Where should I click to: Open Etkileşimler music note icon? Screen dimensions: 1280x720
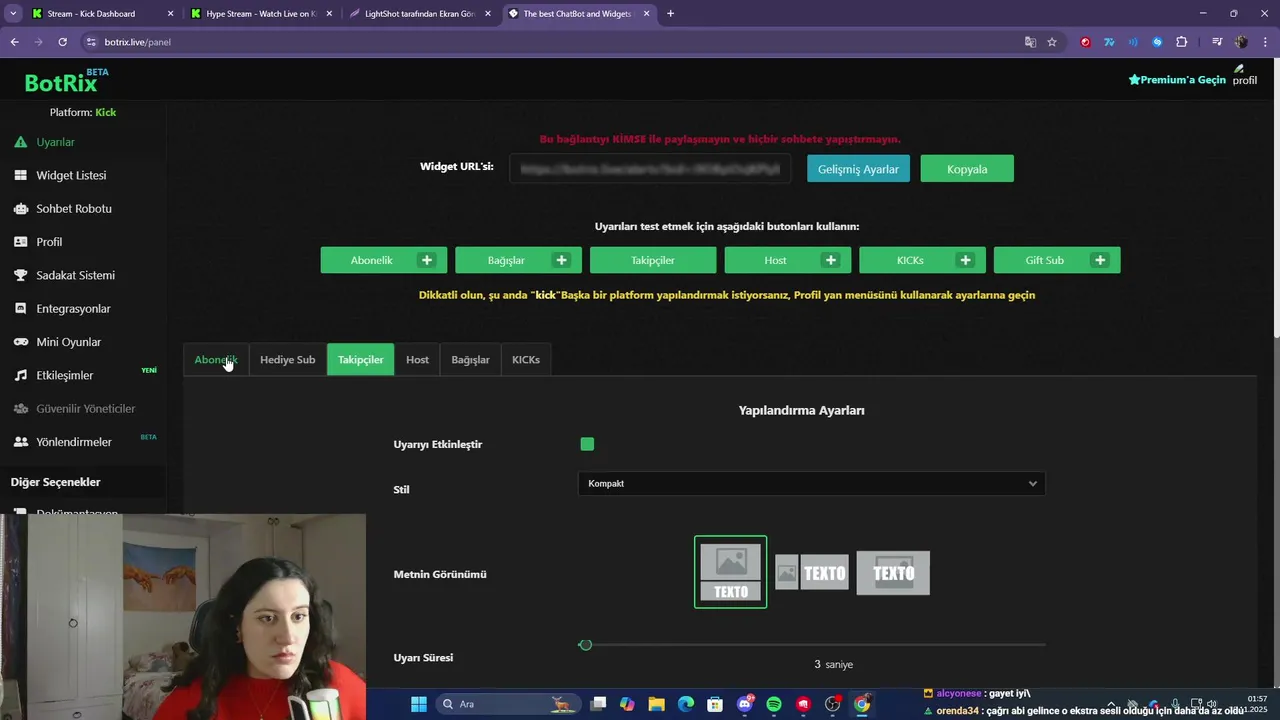[x=20, y=375]
